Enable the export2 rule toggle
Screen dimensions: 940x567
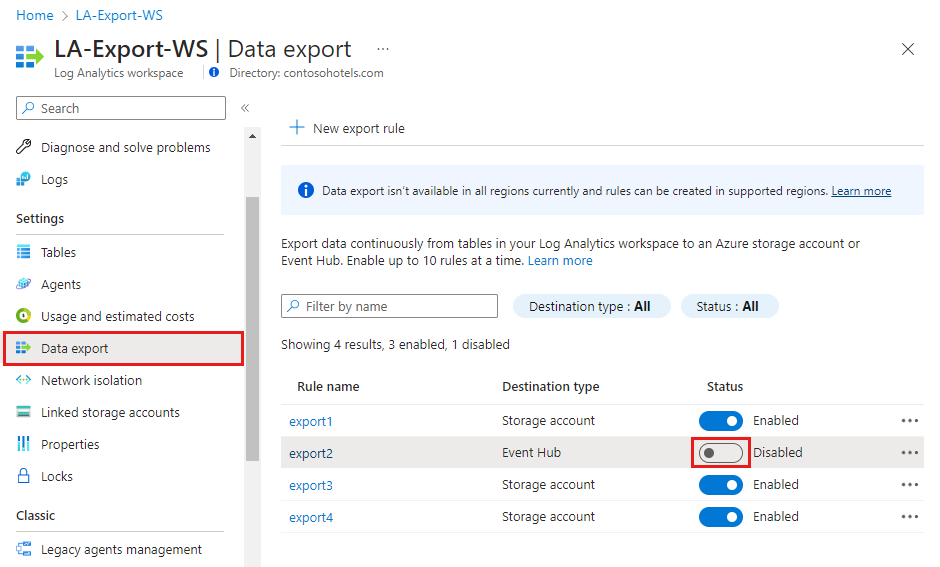(x=720, y=453)
